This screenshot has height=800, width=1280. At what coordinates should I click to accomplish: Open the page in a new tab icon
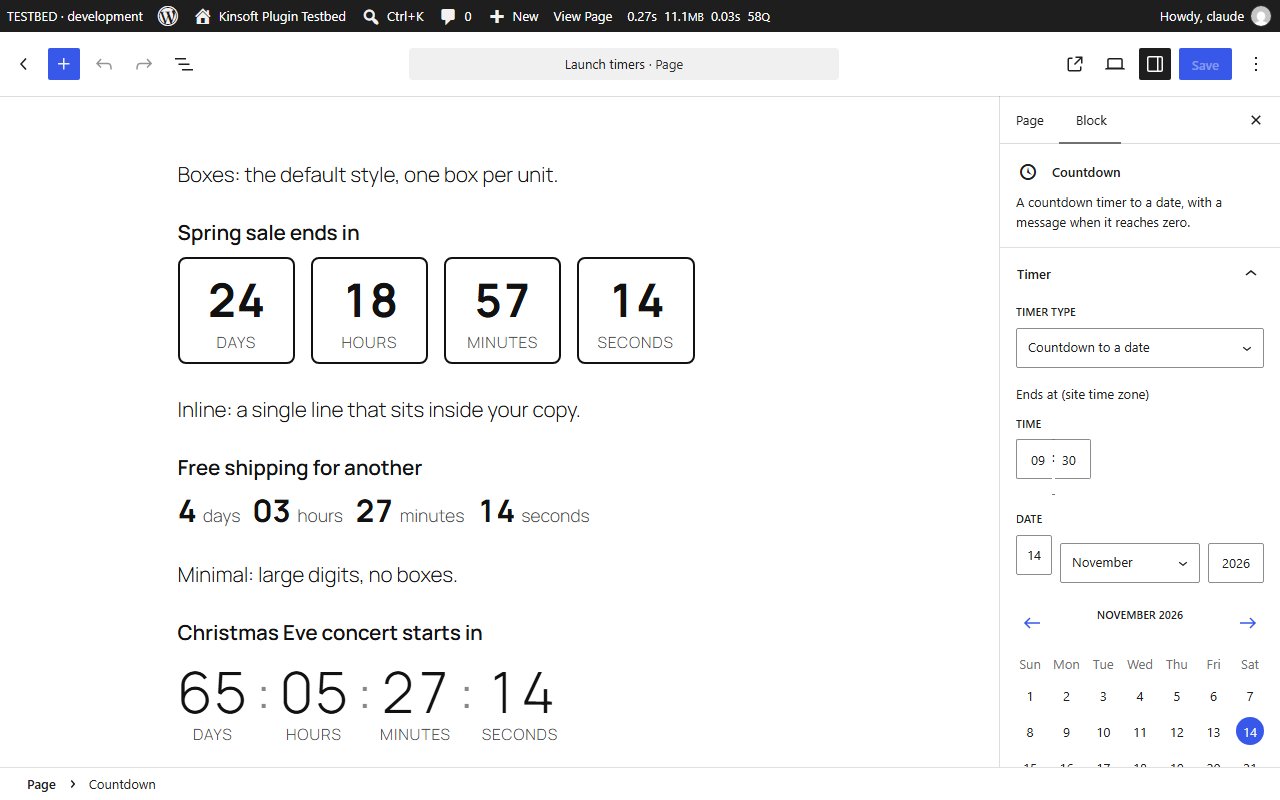point(1075,64)
